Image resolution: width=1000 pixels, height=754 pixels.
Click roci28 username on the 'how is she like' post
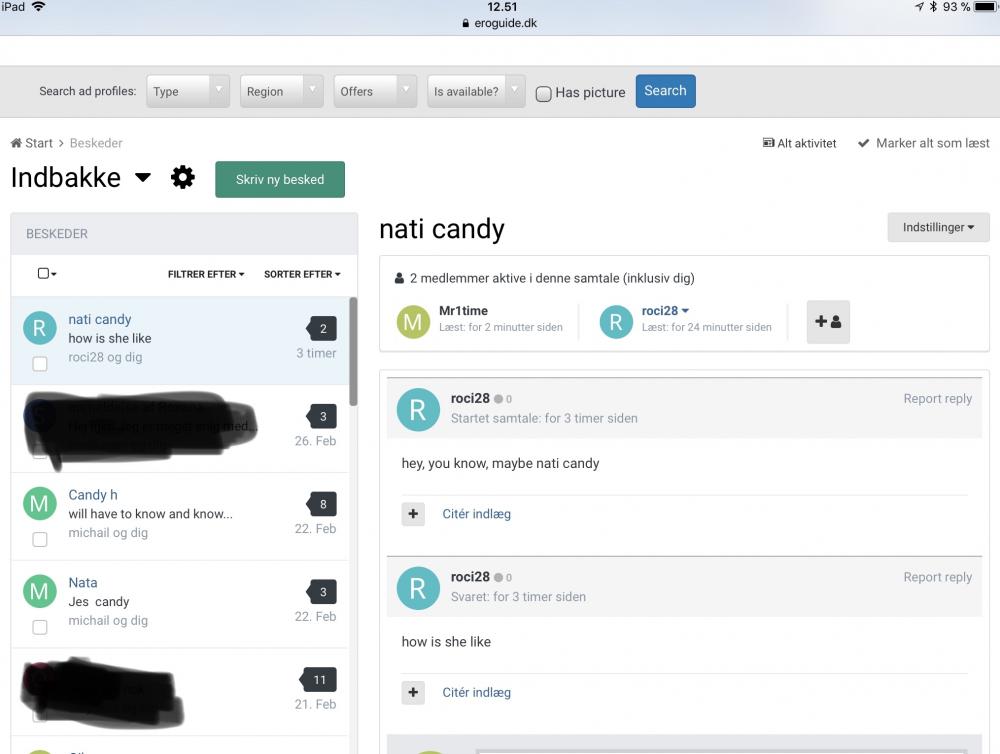point(470,577)
